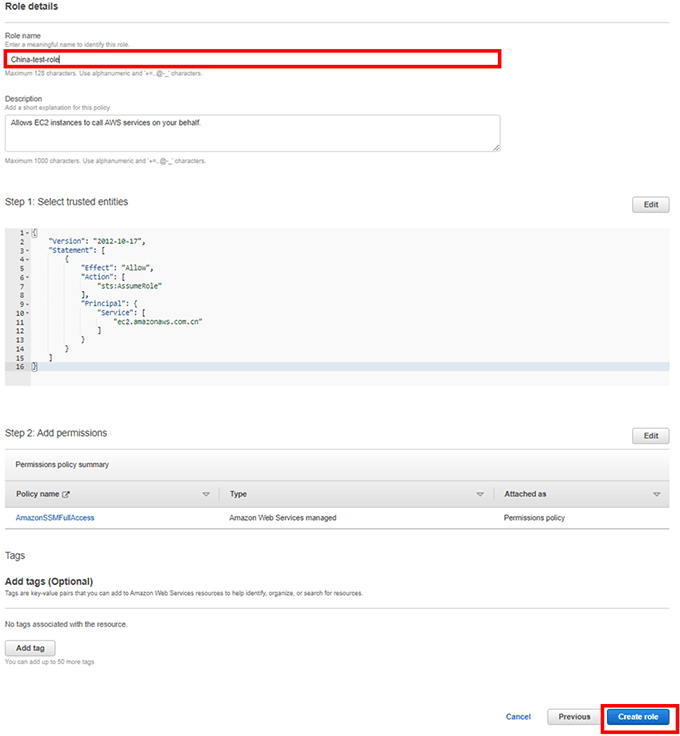The image size is (680, 736).
Task: Edit the Step 1 trusted entities
Action: 650,205
